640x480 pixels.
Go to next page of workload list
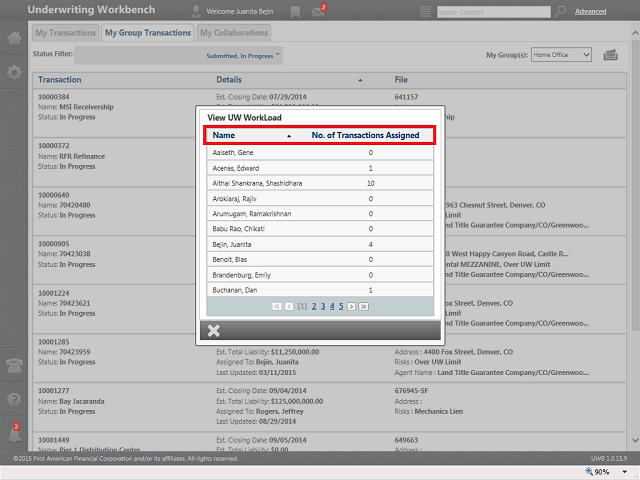pos(351,307)
